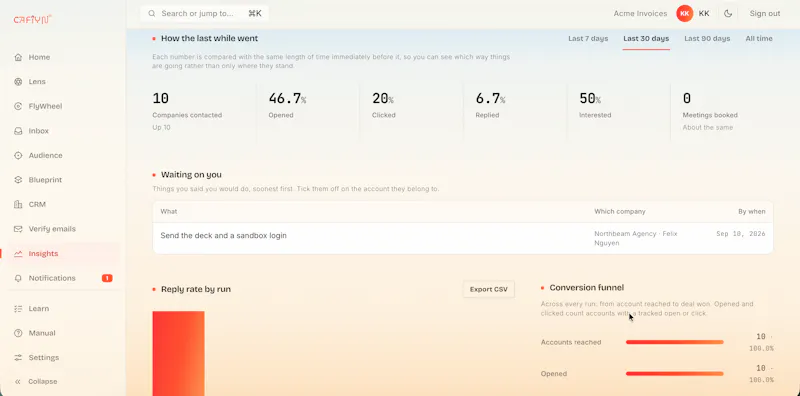Open the FlyWheel icon

click(18, 106)
